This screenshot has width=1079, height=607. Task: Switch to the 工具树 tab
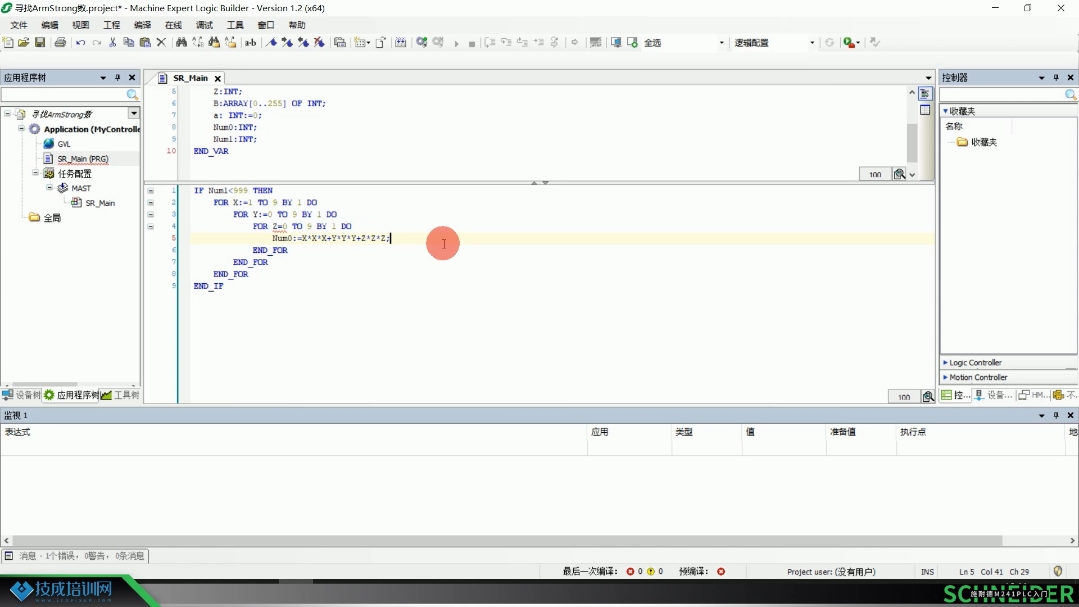click(120, 395)
